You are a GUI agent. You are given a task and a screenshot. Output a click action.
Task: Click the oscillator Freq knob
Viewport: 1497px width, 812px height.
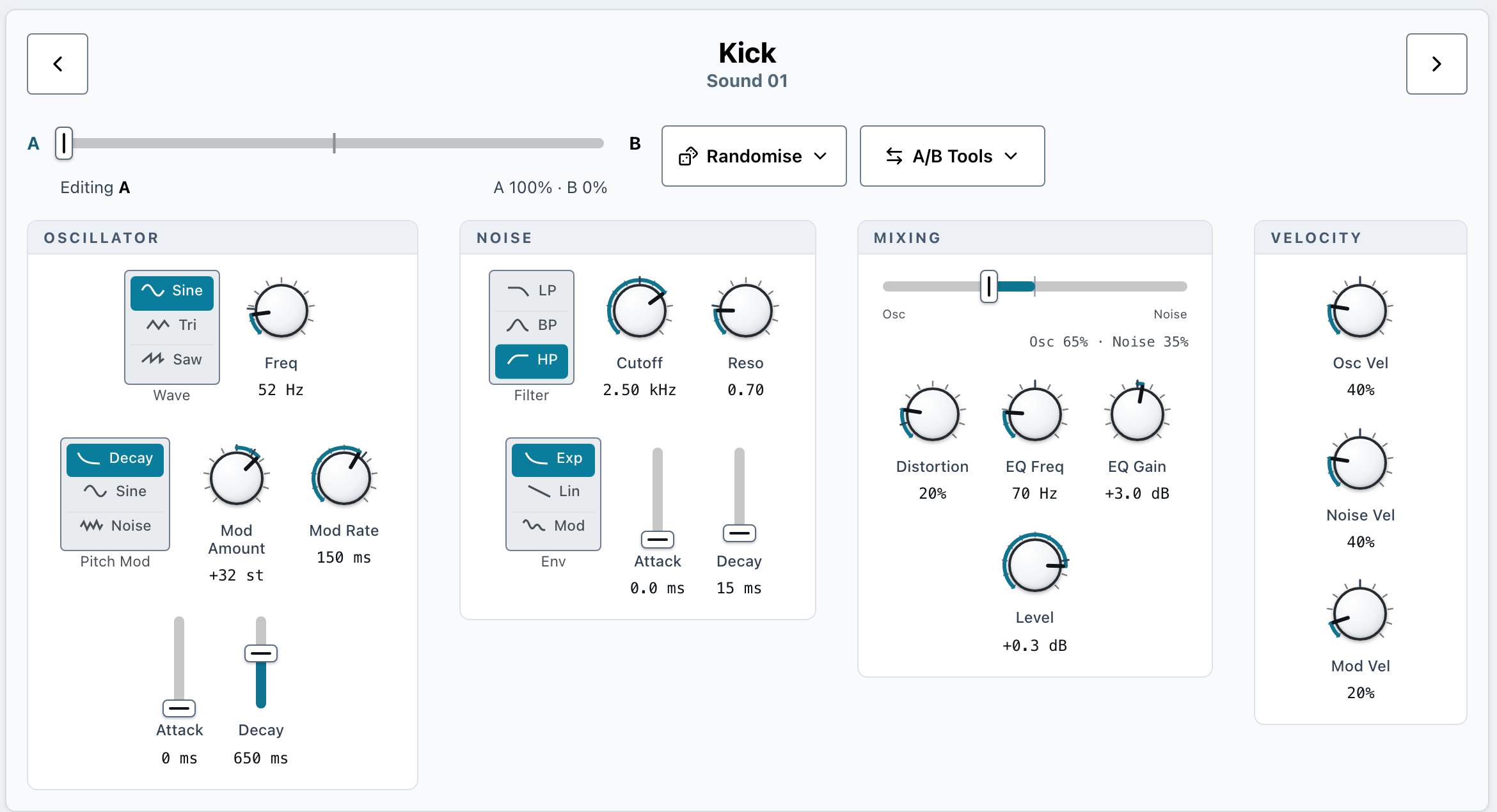click(x=281, y=311)
